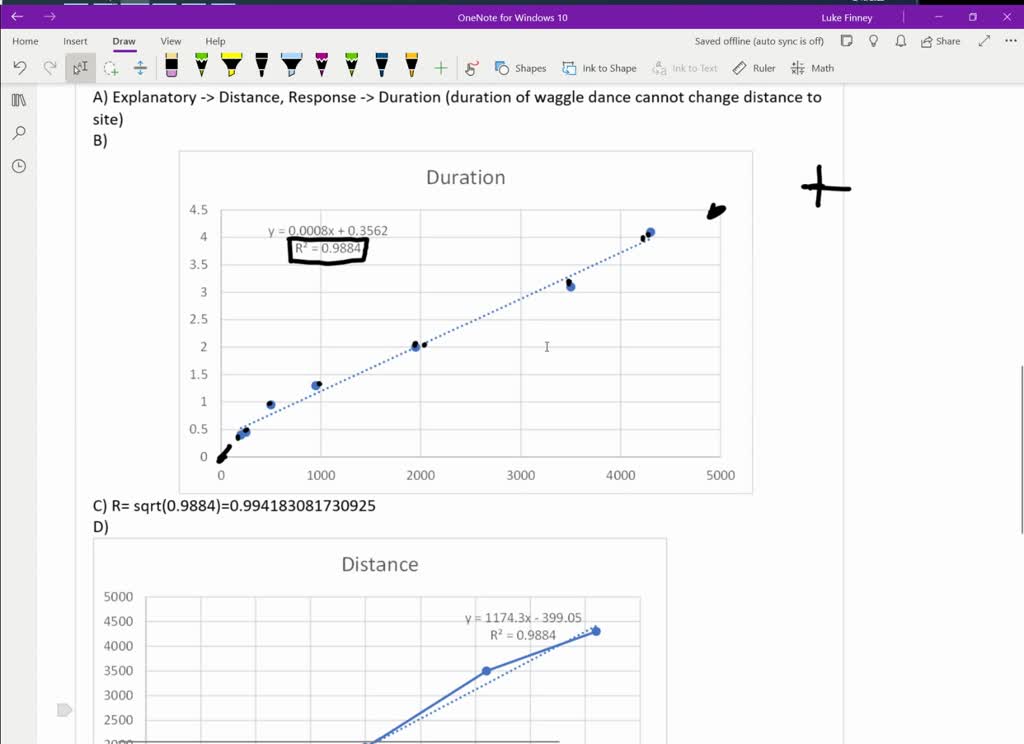Screen dimensions: 1024x744
Task: Click the account name Luke Finney
Action: (x=846, y=18)
